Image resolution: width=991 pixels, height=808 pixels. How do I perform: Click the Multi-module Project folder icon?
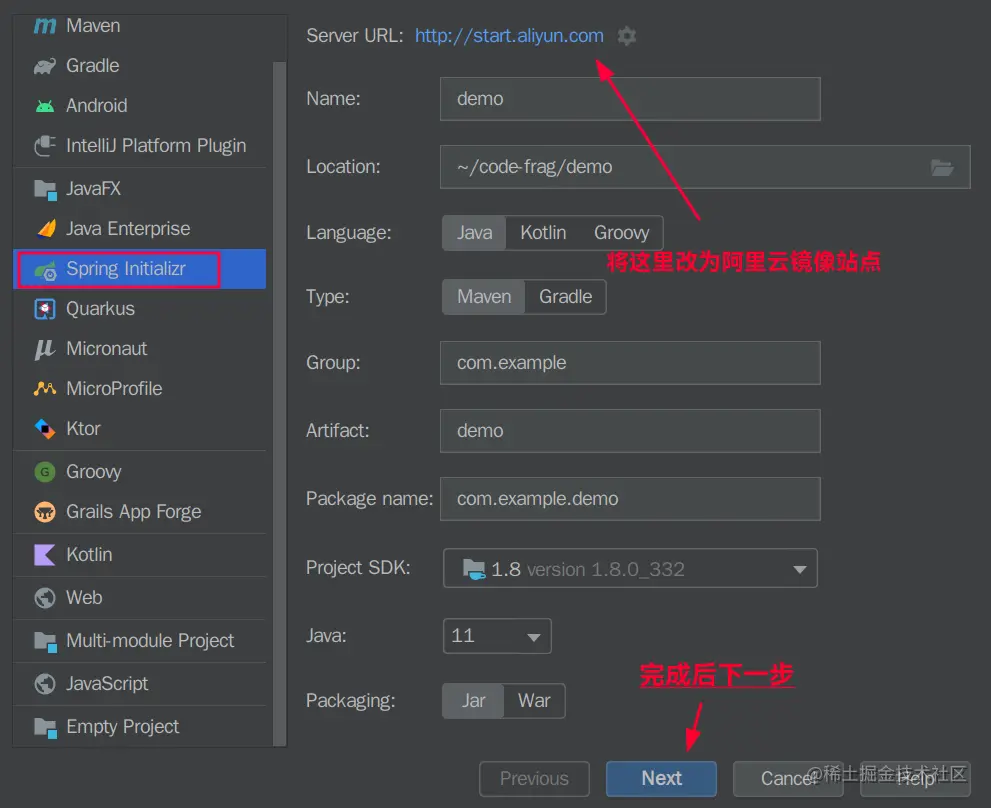click(45, 641)
